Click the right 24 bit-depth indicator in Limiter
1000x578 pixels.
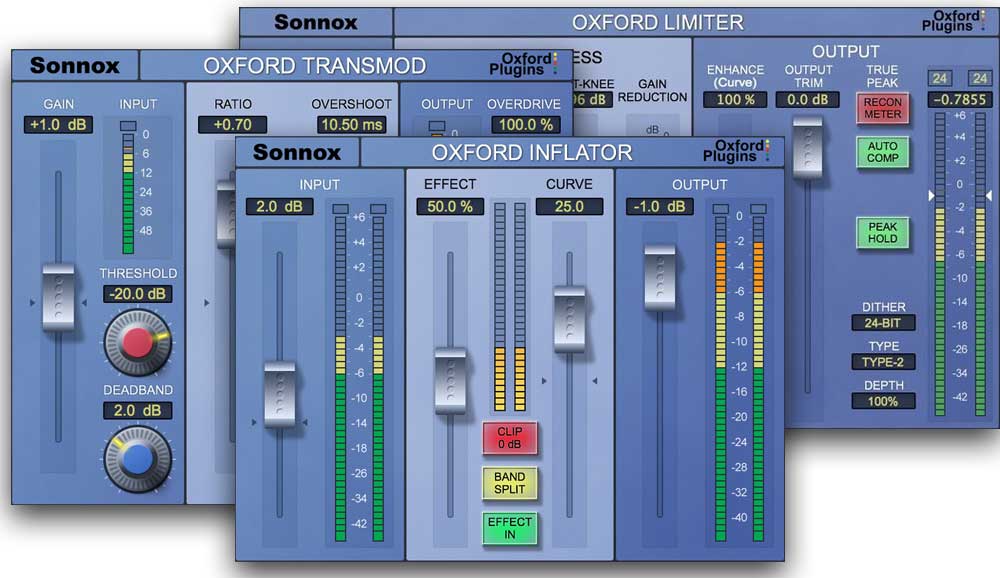[x=980, y=78]
